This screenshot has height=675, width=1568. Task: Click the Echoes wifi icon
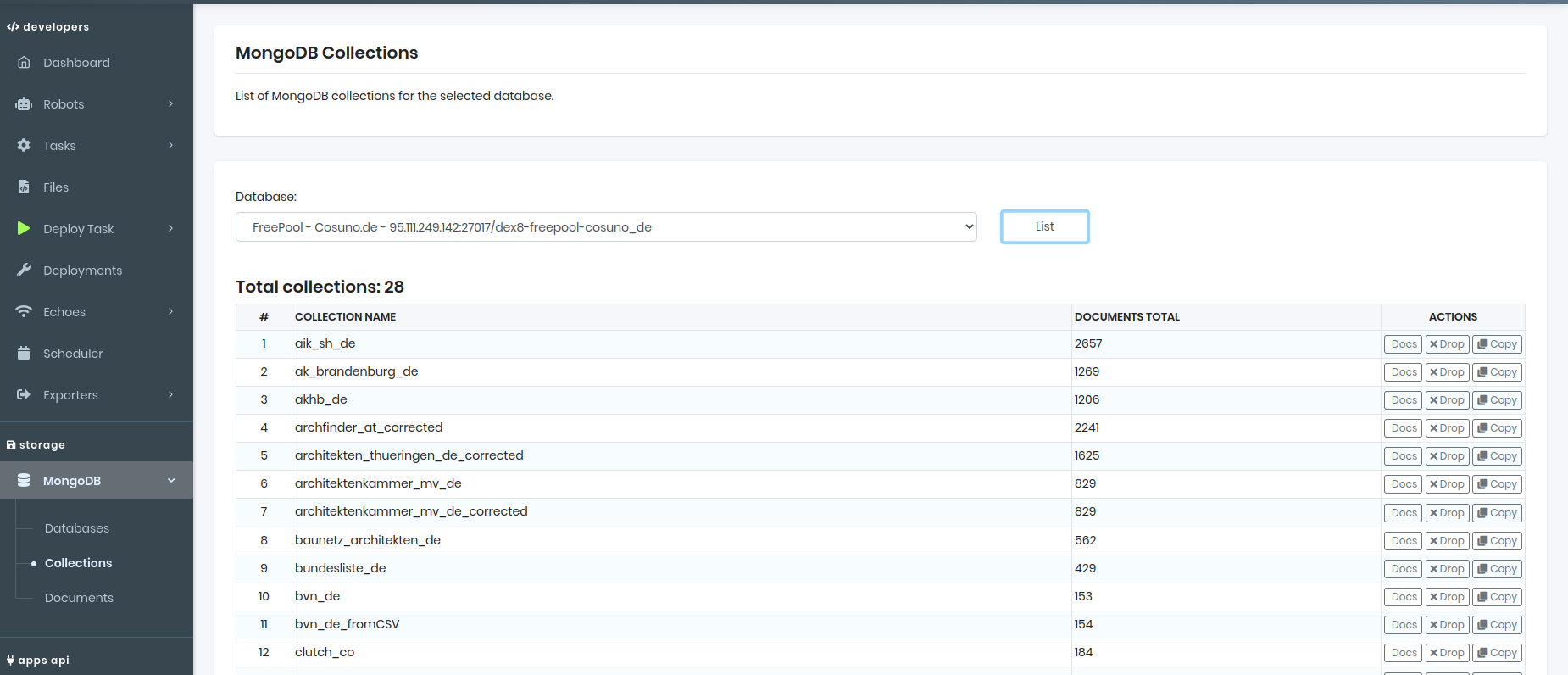tap(24, 312)
